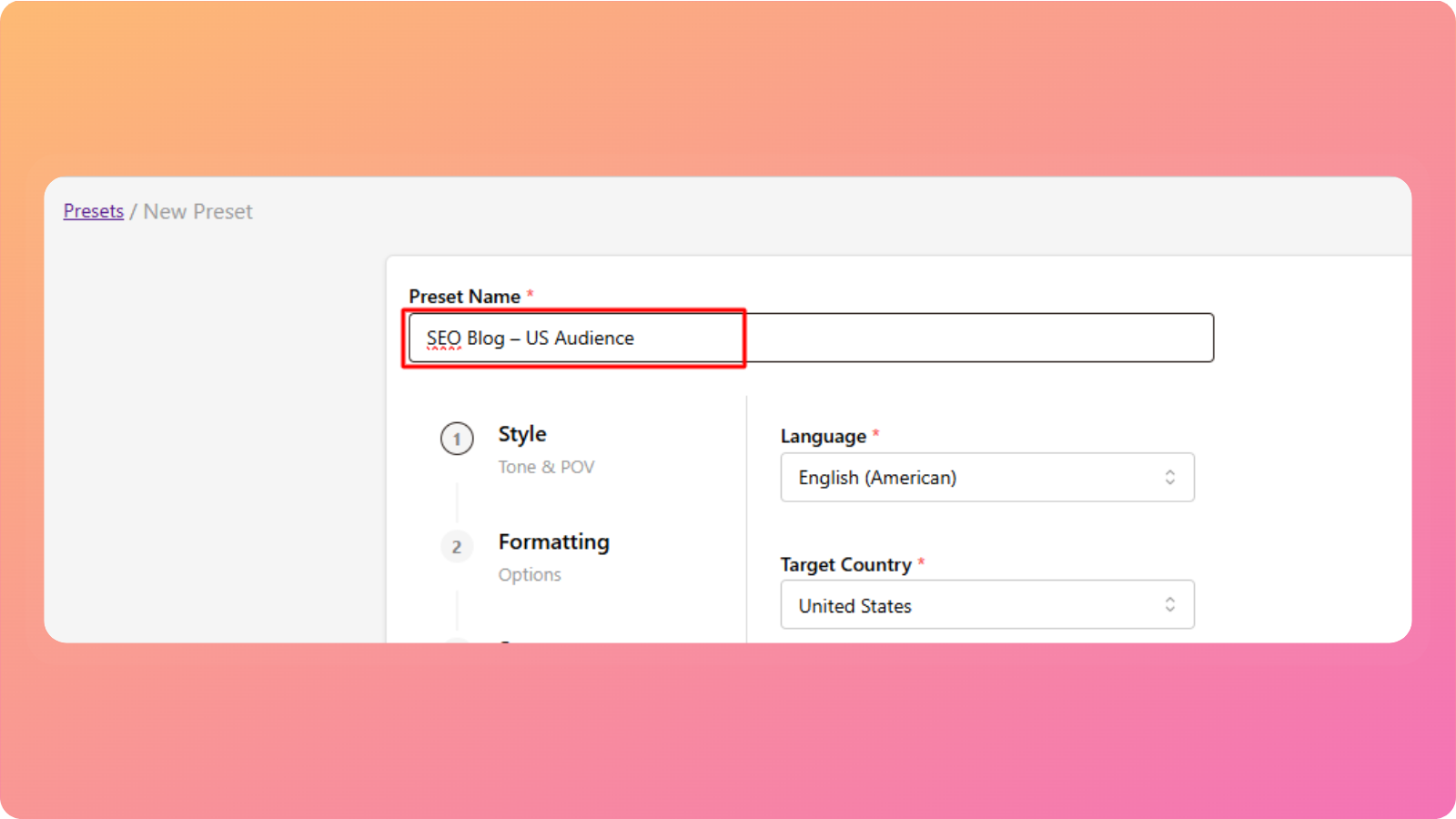
Task: Click the Language field label
Action: click(823, 437)
